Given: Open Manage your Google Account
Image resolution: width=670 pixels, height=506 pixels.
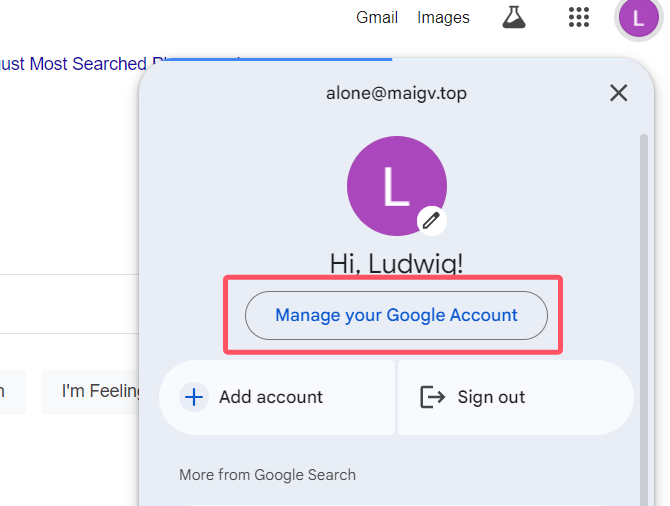Looking at the screenshot, I should click(x=396, y=315).
